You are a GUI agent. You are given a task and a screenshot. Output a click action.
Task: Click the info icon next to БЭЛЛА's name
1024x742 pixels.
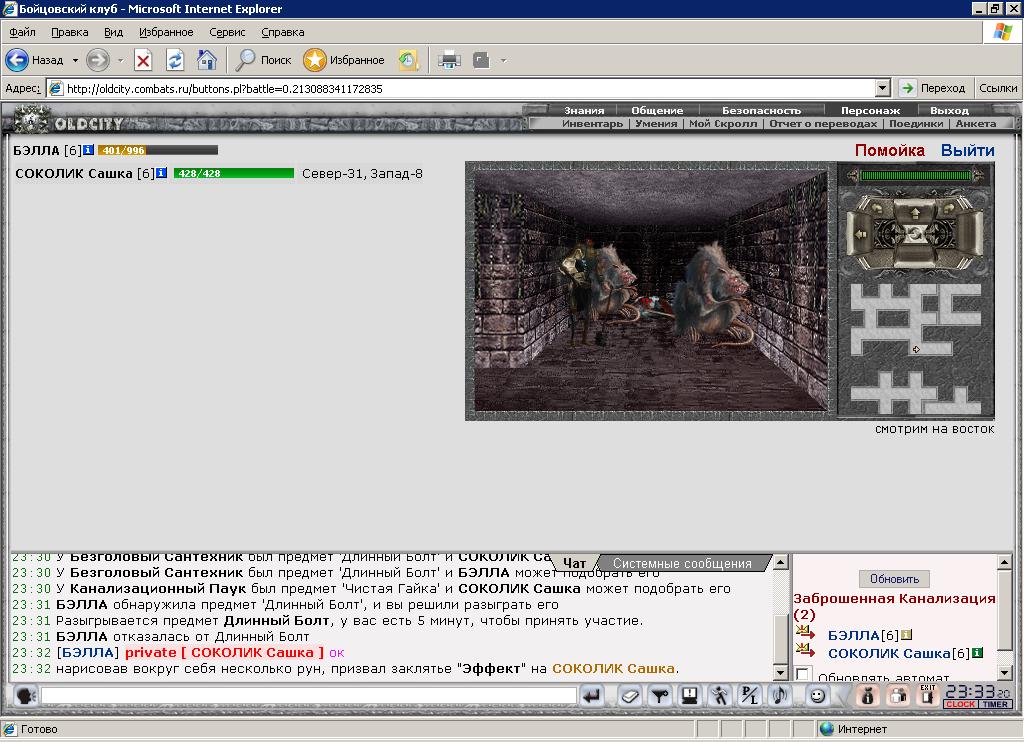[x=88, y=150]
